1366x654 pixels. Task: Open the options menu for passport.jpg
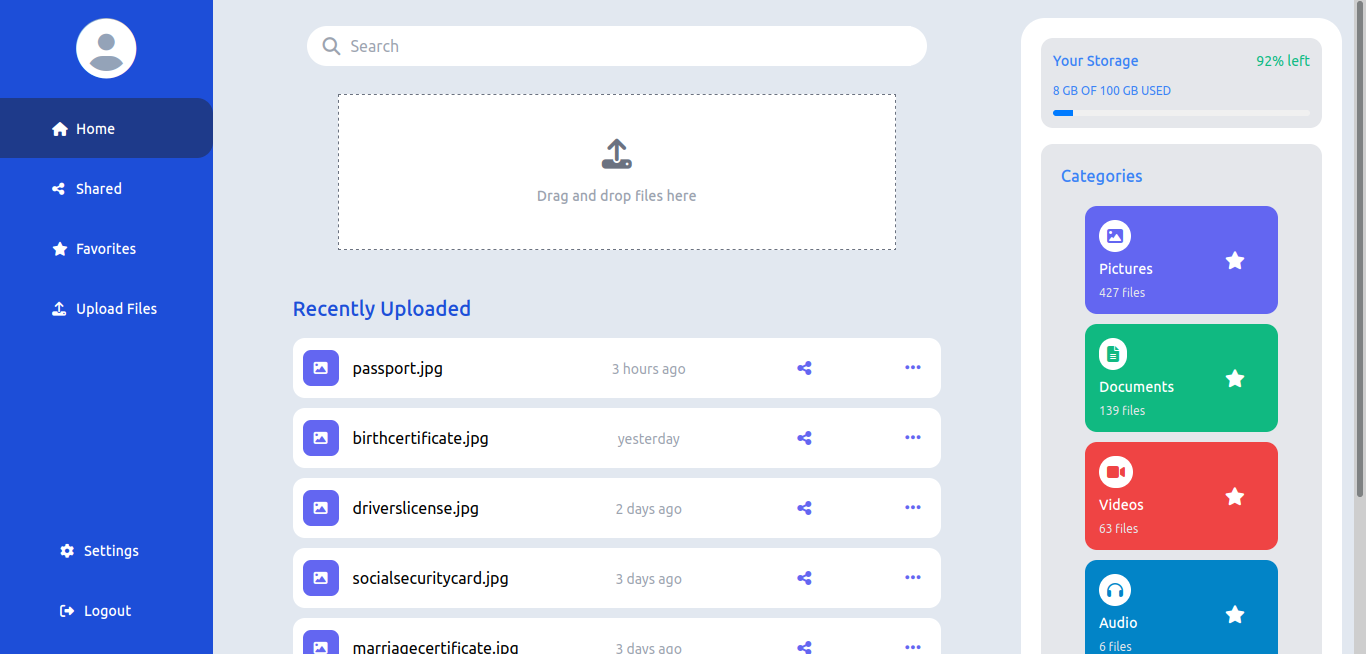[x=912, y=368]
